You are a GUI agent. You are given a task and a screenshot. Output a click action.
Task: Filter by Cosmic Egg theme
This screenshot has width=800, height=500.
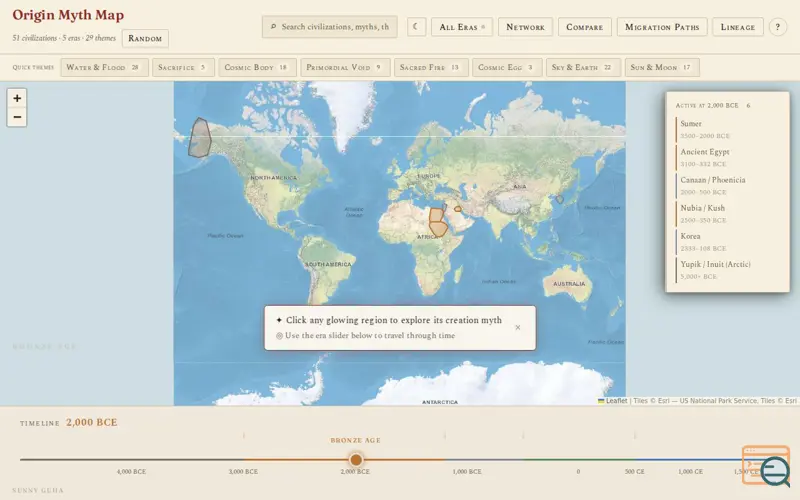(507, 67)
